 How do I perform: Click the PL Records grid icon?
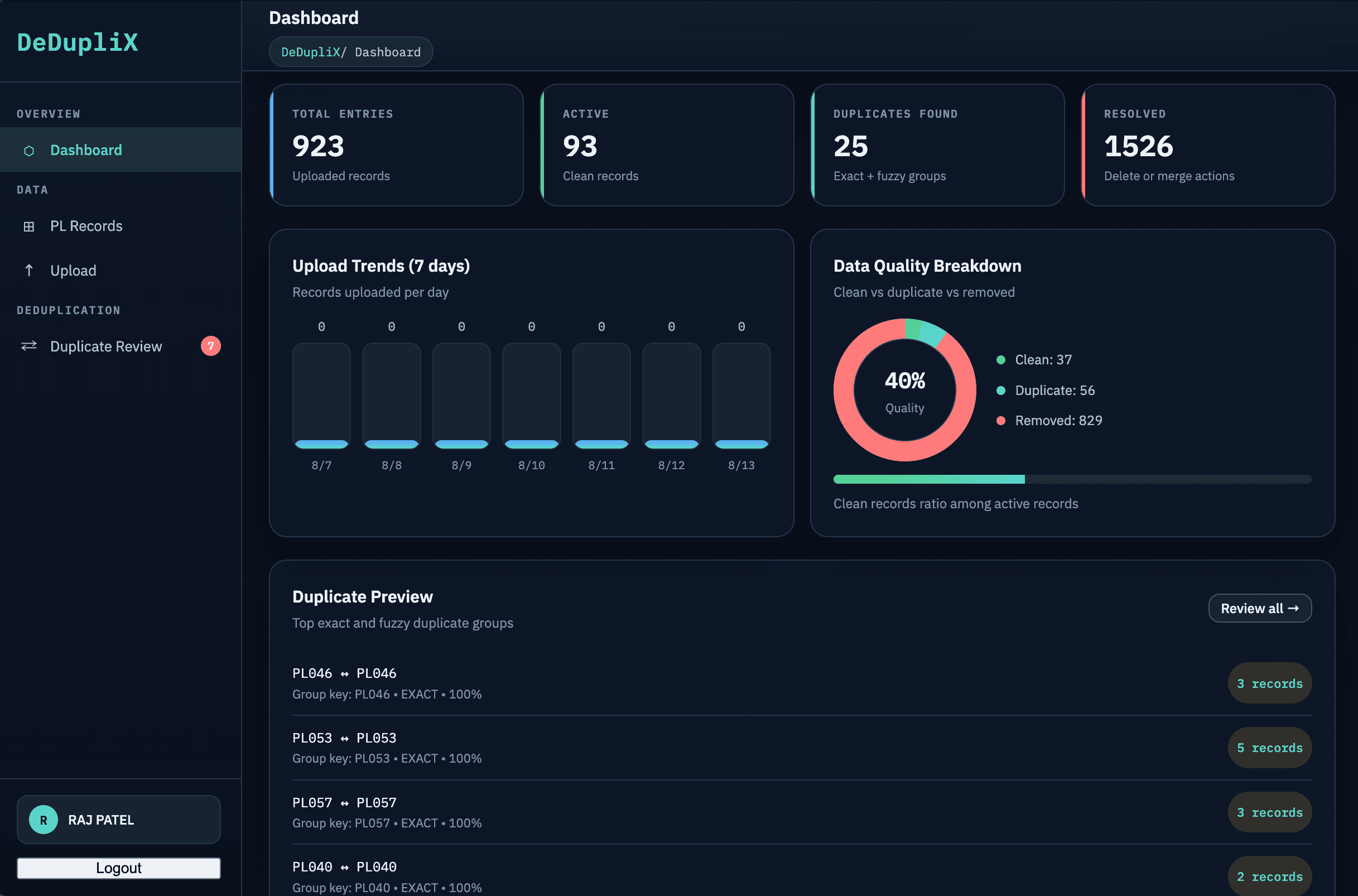pyautogui.click(x=28, y=227)
